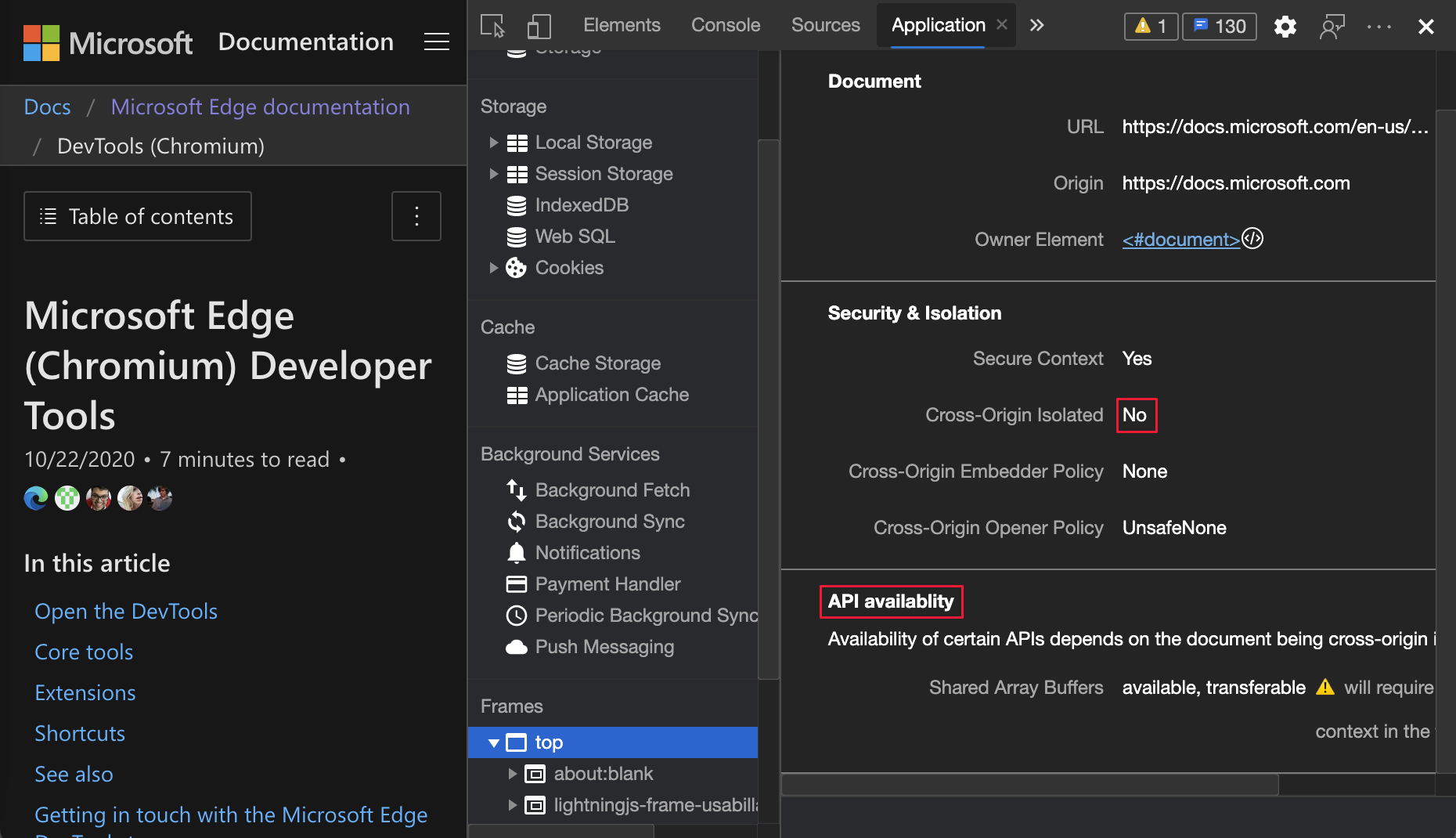1456x838 pixels.
Task: Expand the Session Storage tree node
Action: 493,174
